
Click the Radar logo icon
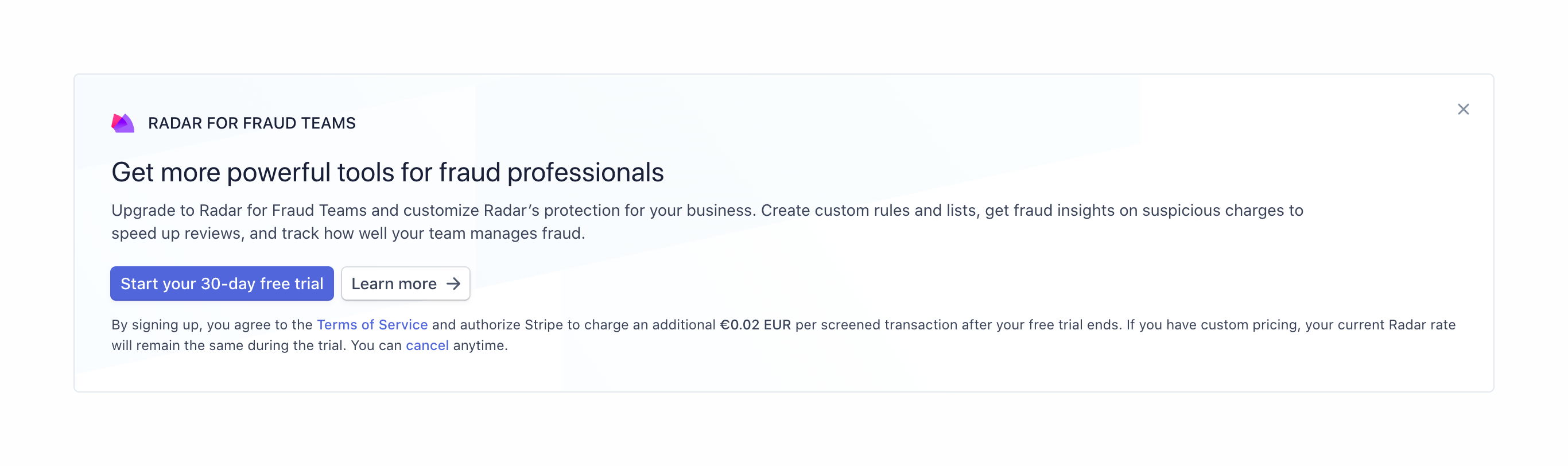pyautogui.click(x=122, y=123)
